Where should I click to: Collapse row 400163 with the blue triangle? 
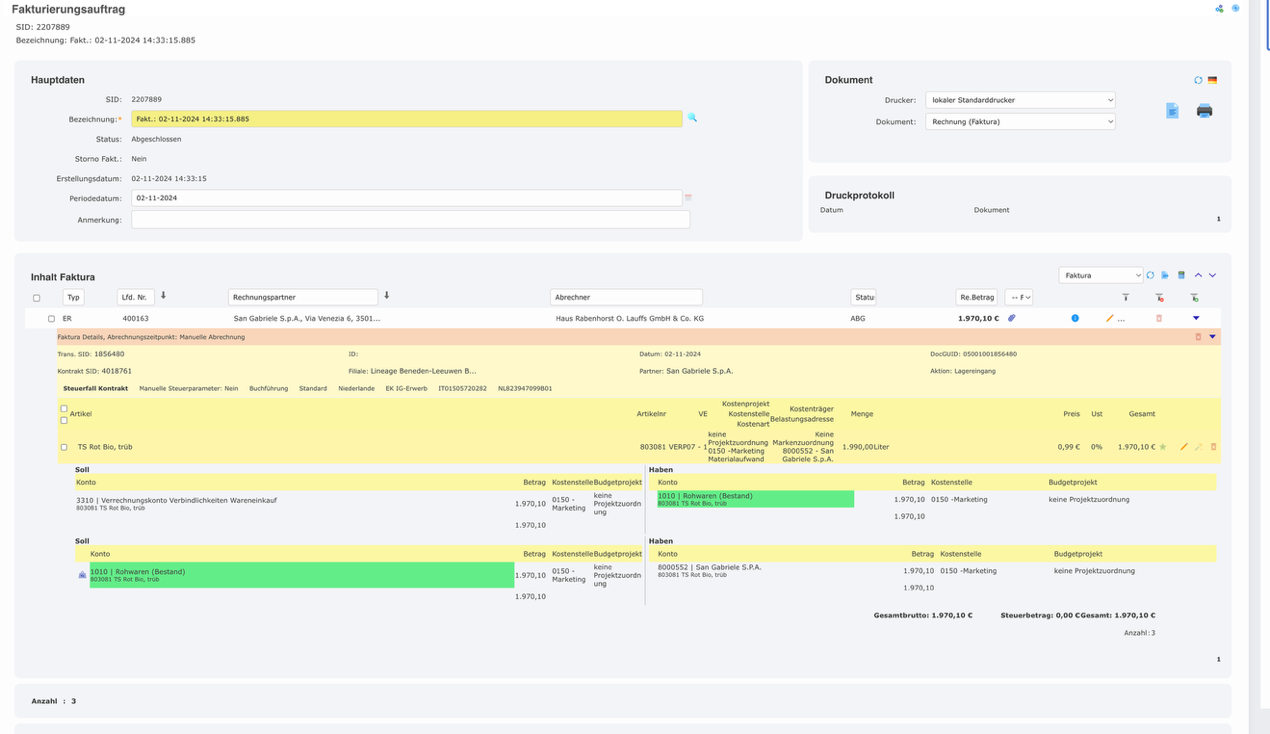(1196, 318)
